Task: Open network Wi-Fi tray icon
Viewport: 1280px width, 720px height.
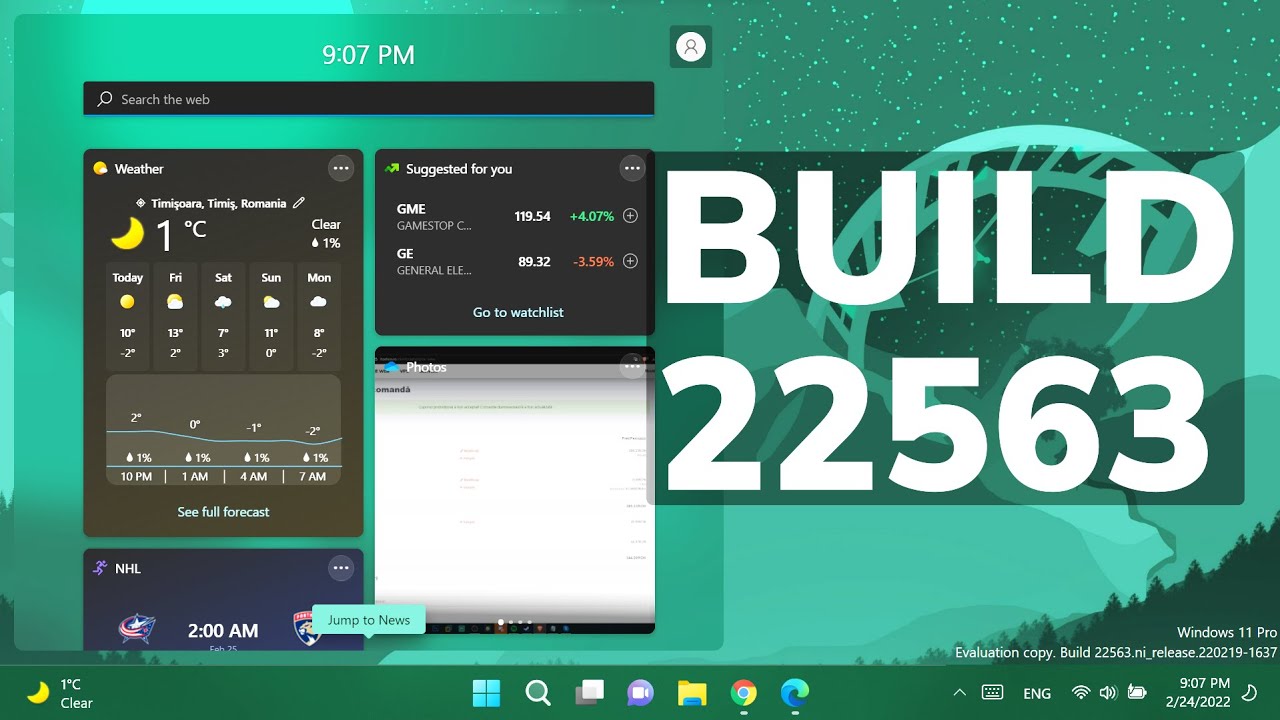Action: click(x=1080, y=692)
